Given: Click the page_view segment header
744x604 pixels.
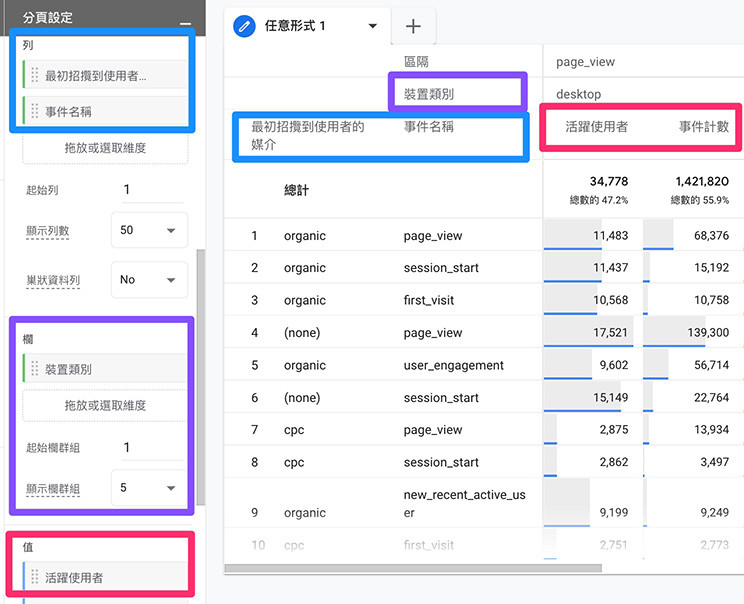Looking at the screenshot, I should [x=585, y=62].
